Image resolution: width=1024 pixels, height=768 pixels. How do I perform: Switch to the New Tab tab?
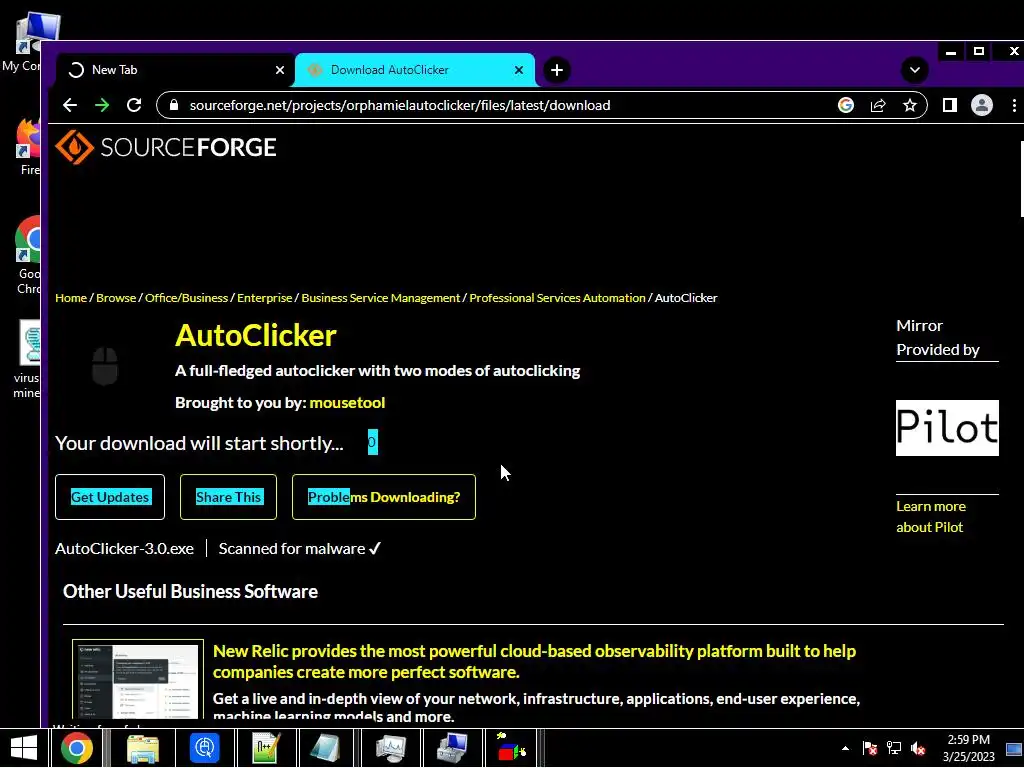176,70
